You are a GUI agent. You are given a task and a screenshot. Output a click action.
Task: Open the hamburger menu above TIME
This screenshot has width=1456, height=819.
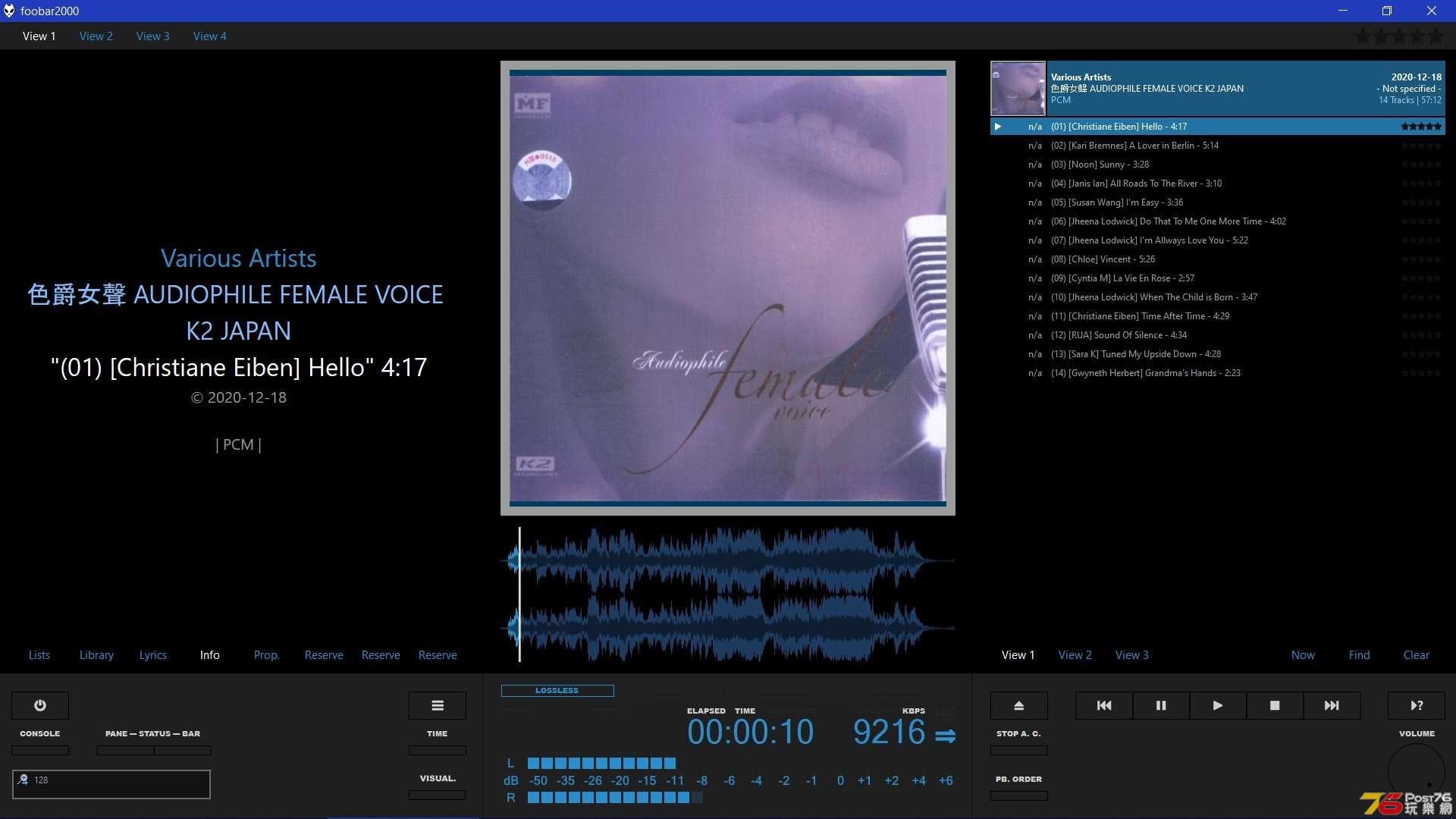pyautogui.click(x=438, y=705)
